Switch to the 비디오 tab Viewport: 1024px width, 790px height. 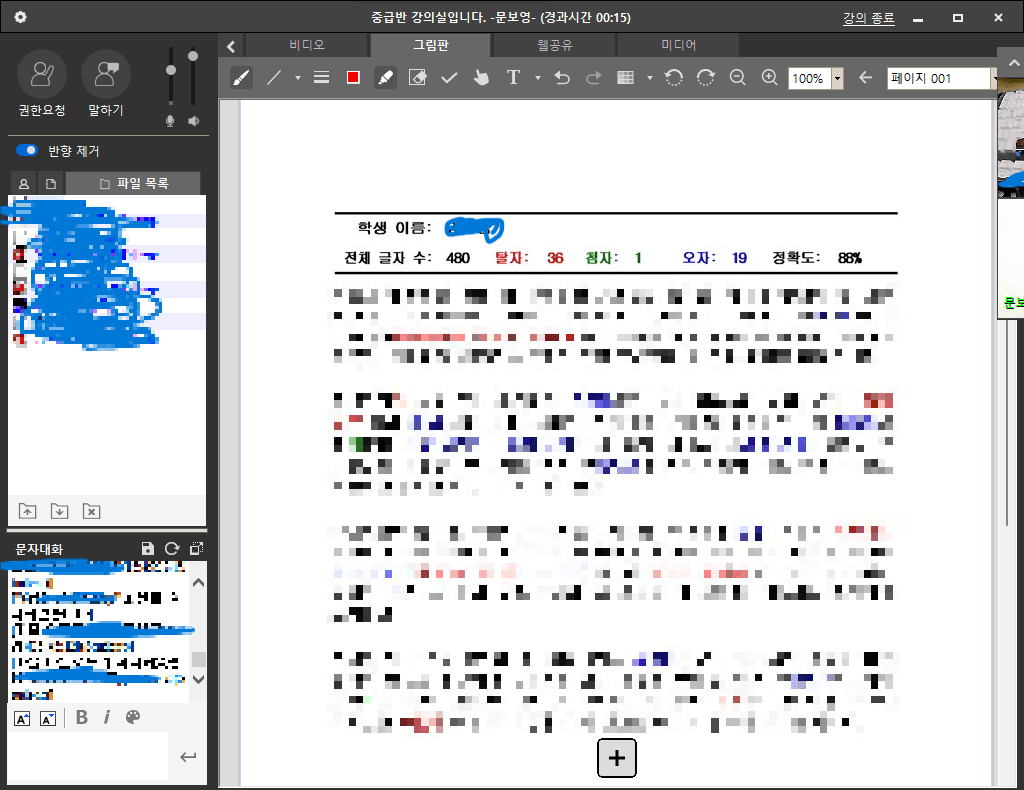tap(307, 45)
